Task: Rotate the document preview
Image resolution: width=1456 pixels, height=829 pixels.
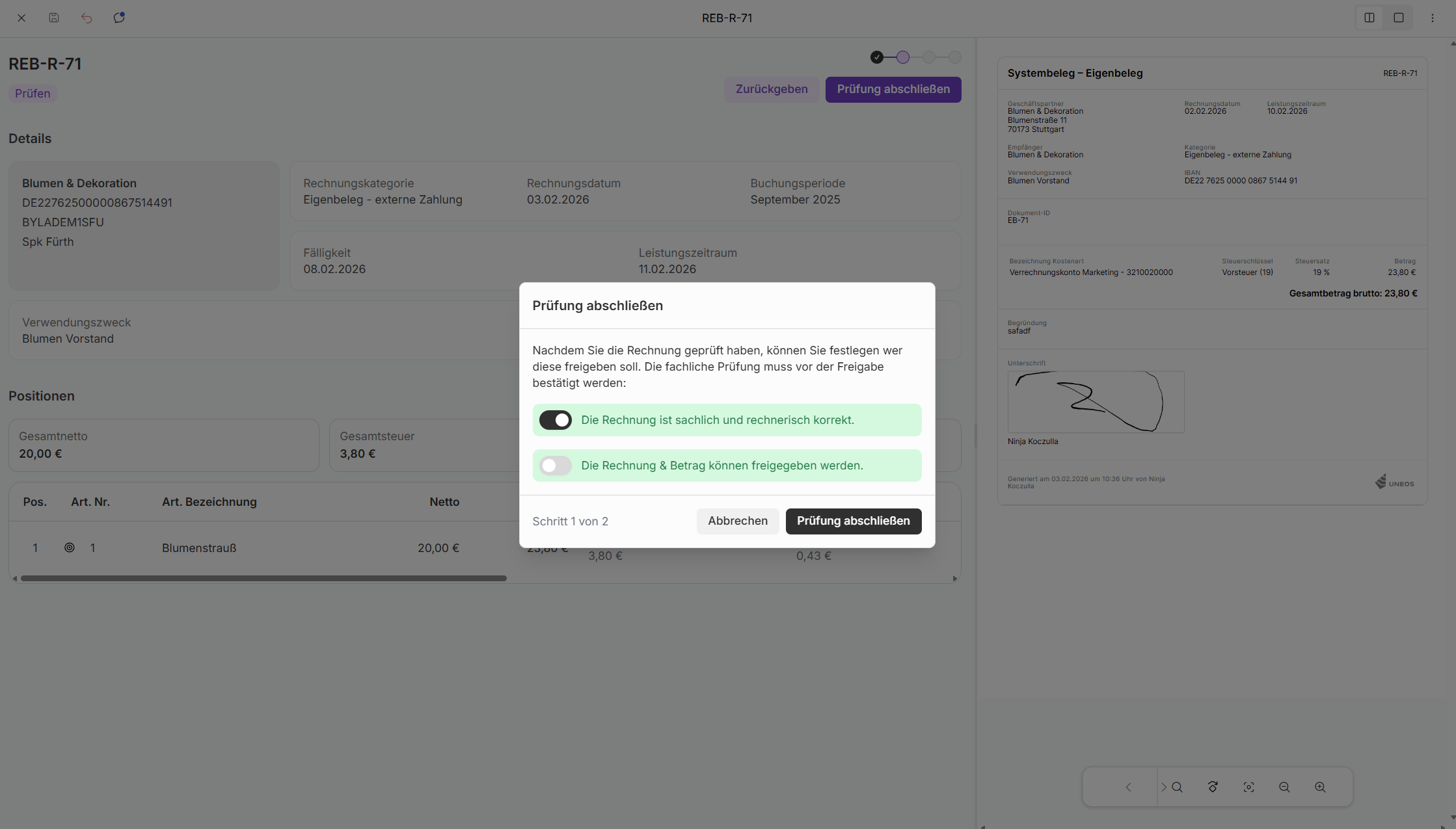Action: tap(1213, 787)
